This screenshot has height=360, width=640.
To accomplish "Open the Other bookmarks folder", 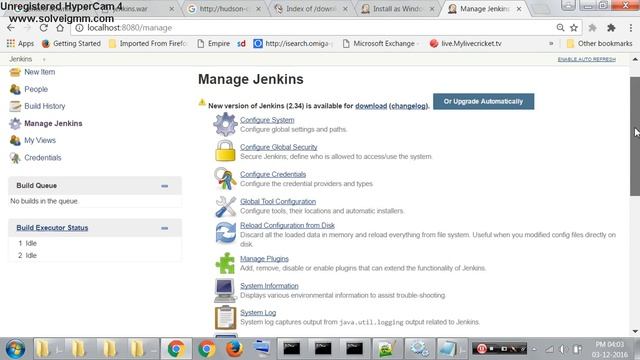I will (599, 43).
